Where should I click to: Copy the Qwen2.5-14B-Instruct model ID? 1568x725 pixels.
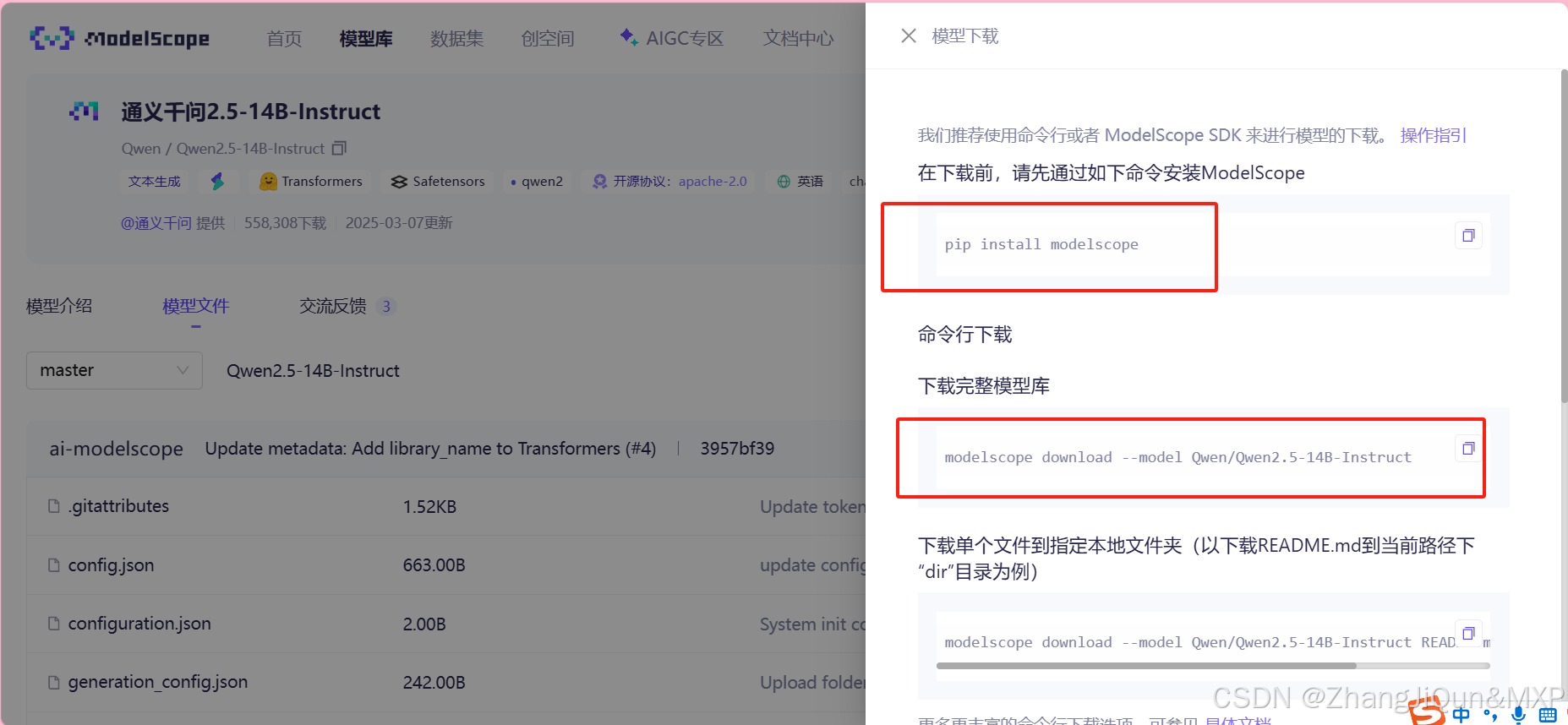click(339, 149)
